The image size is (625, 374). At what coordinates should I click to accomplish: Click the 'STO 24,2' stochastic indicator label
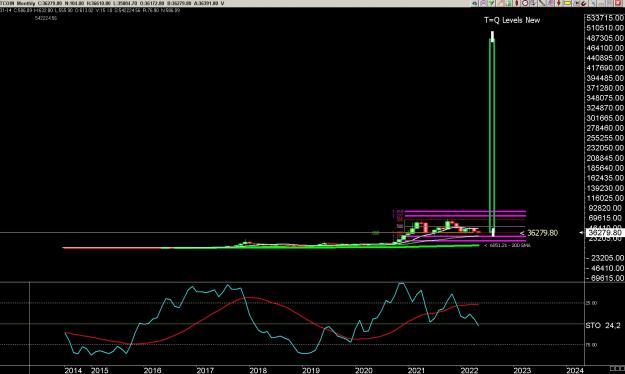tap(603, 326)
